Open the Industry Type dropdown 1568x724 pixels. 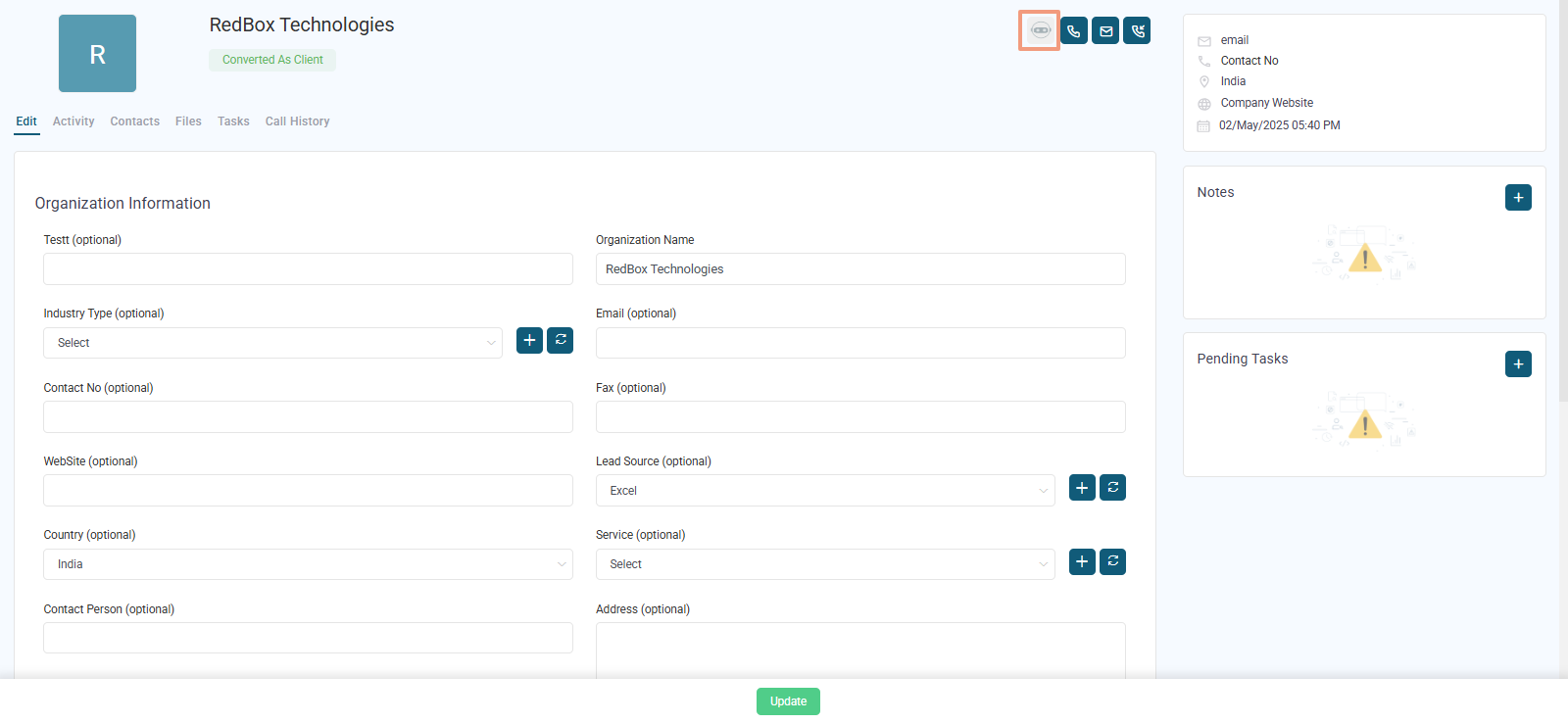coord(272,343)
